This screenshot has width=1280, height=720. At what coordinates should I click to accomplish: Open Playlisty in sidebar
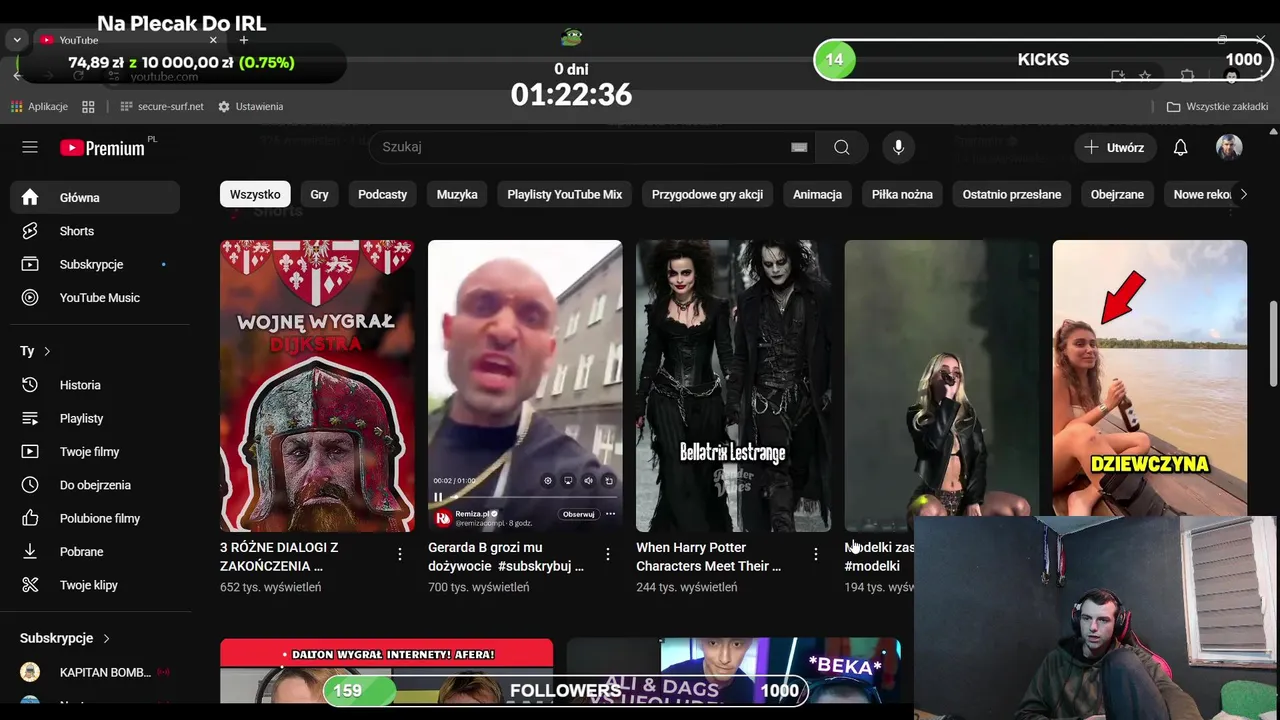tap(95, 418)
